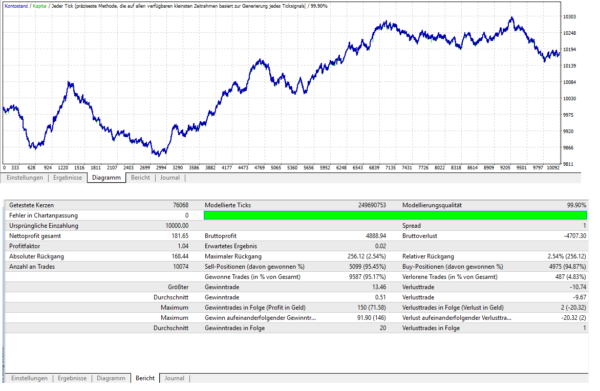Open Journal tab in the report panel
This screenshot has height=391, width=600.
174,378
